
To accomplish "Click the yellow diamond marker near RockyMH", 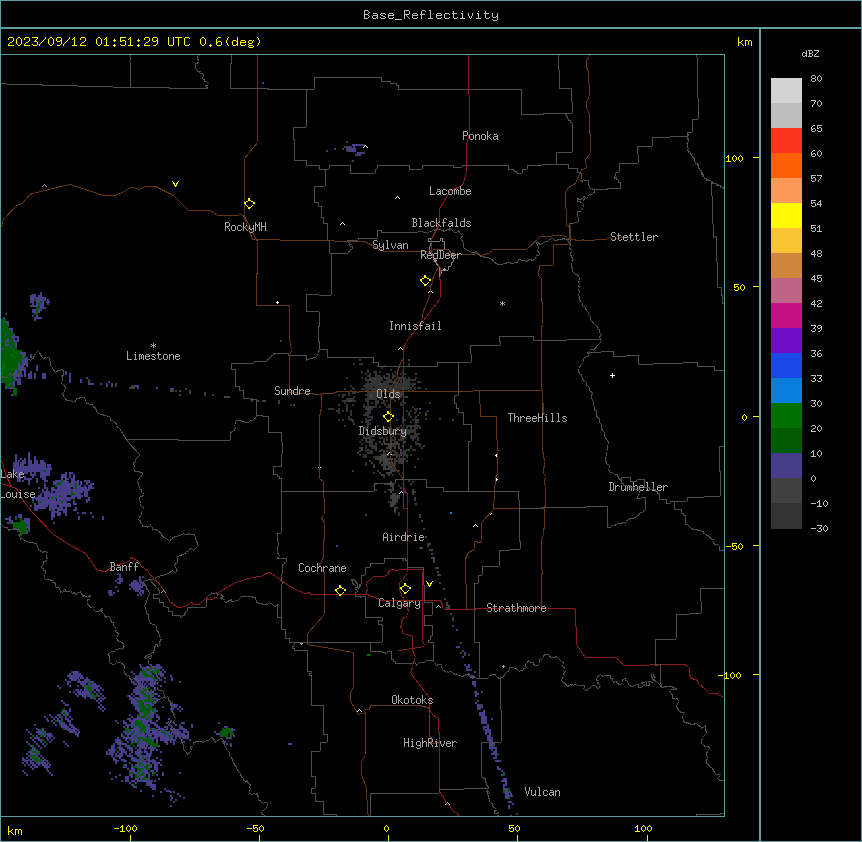I will point(249,204).
